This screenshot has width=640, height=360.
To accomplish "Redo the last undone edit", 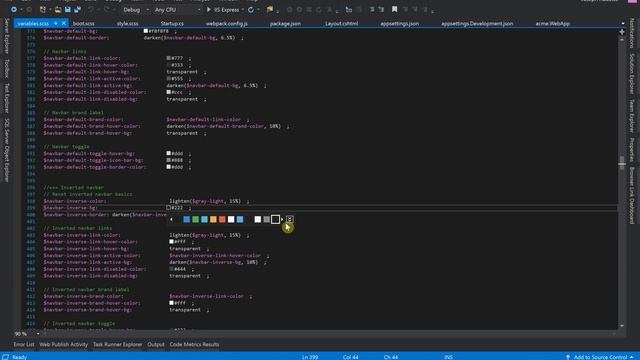I will tap(107, 9).
